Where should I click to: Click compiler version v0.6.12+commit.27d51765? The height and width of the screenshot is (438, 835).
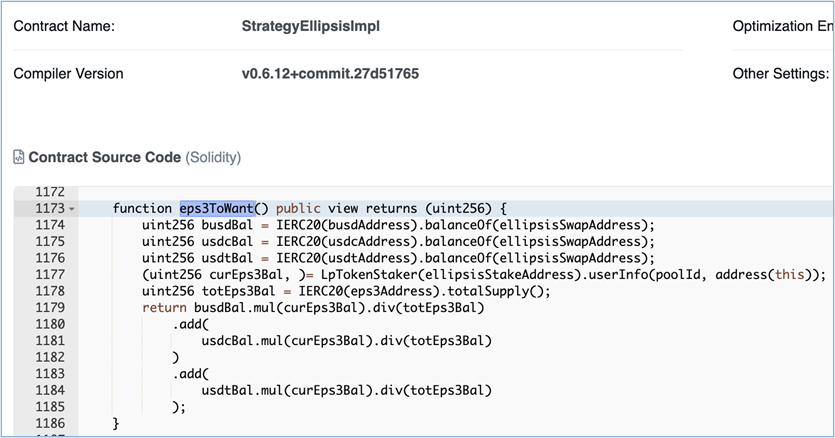pyautogui.click(x=332, y=74)
